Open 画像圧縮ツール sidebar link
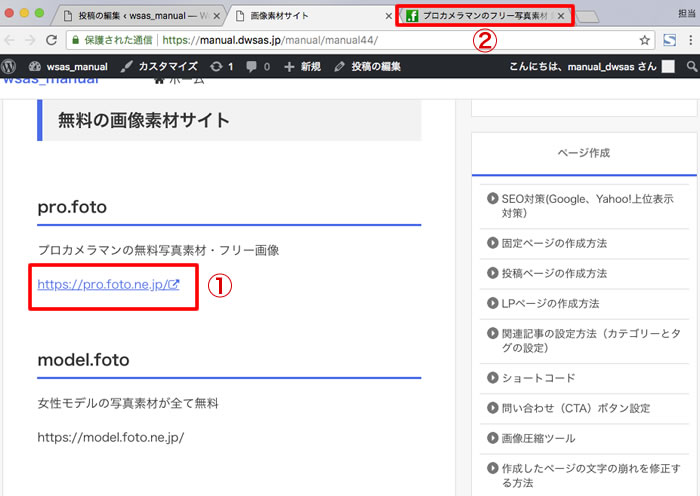Screen dimensions: 700x496 538,438
